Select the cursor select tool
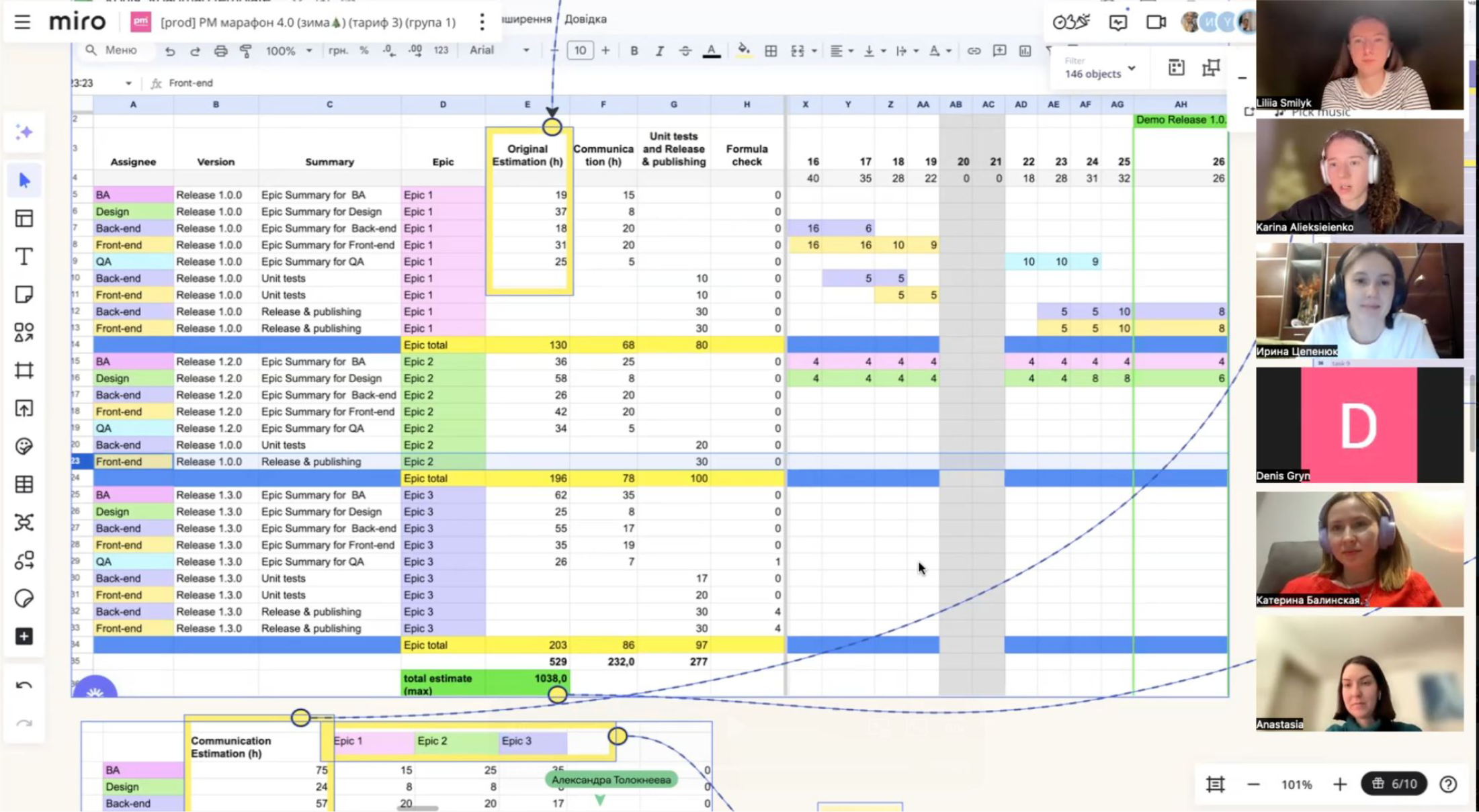1479x812 pixels. [24, 180]
